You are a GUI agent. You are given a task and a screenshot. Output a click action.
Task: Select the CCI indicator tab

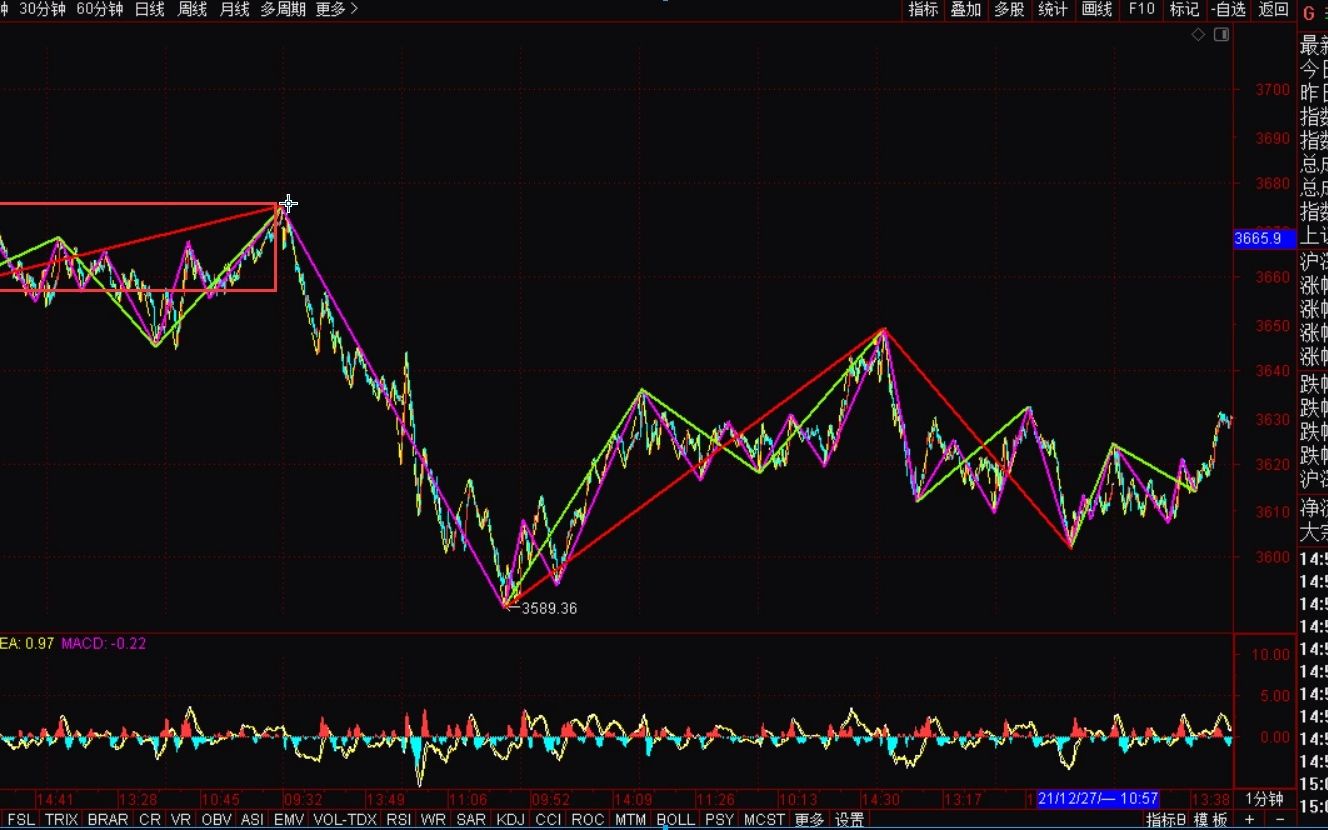click(548, 820)
